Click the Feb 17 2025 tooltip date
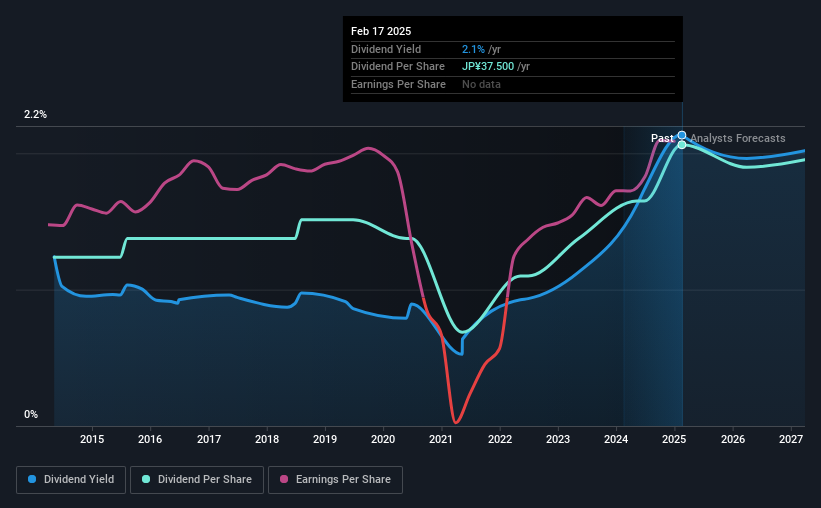Viewport: 821px width, 508px height. pos(381,31)
